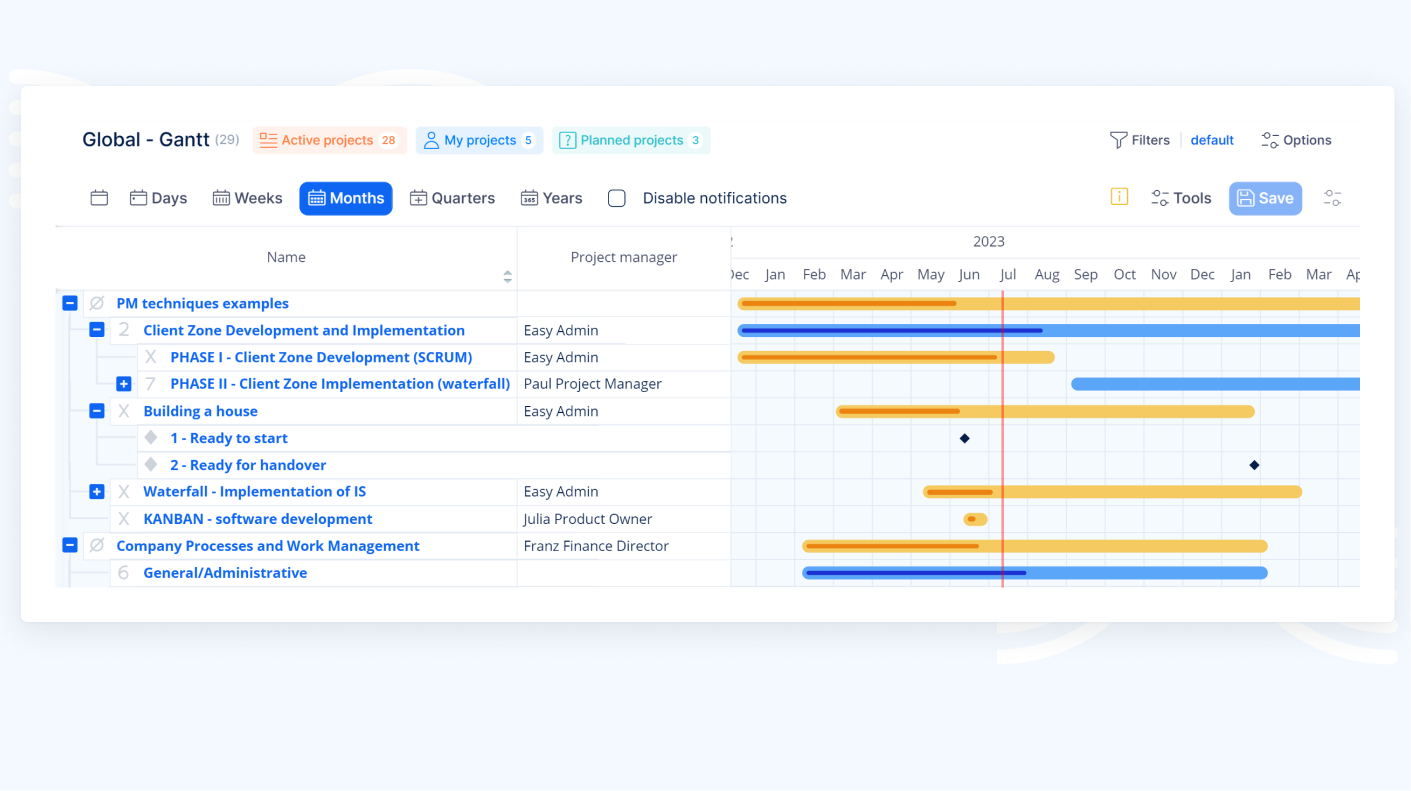
Task: Switch to the Quarters view
Action: (x=452, y=198)
